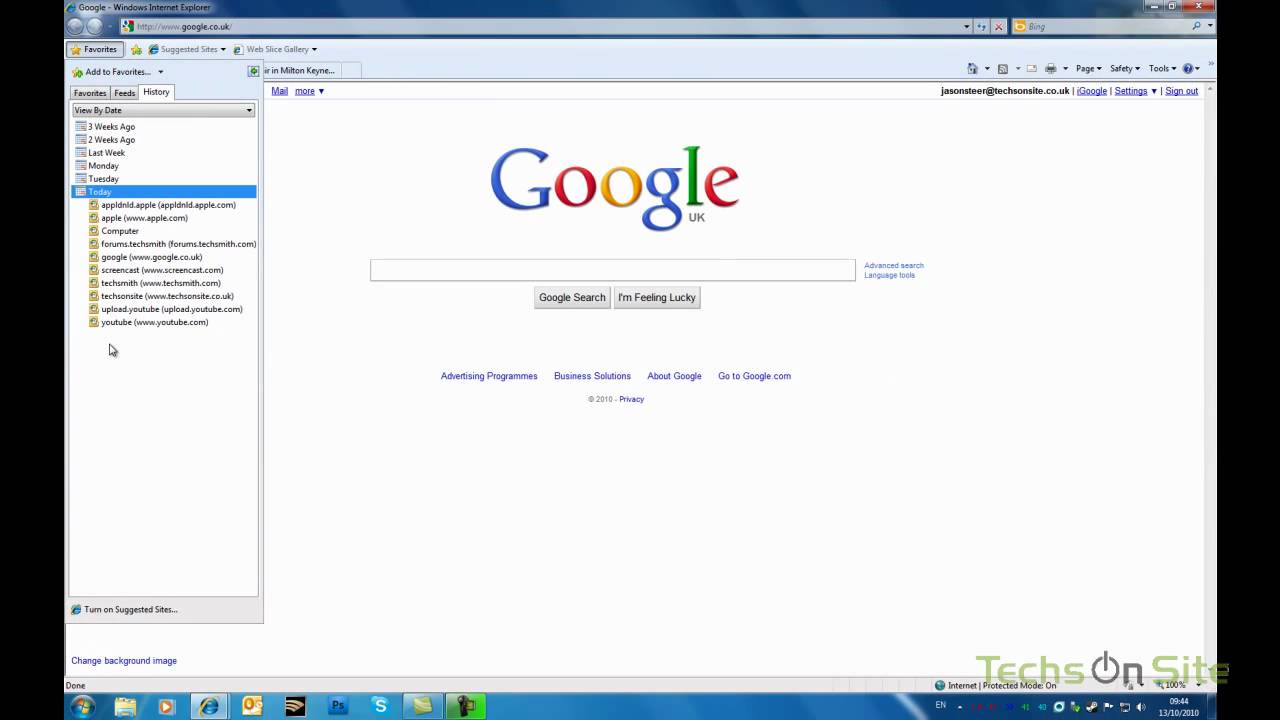1280x720 pixels.
Task: Open the Google Settings link
Action: coord(1131,91)
